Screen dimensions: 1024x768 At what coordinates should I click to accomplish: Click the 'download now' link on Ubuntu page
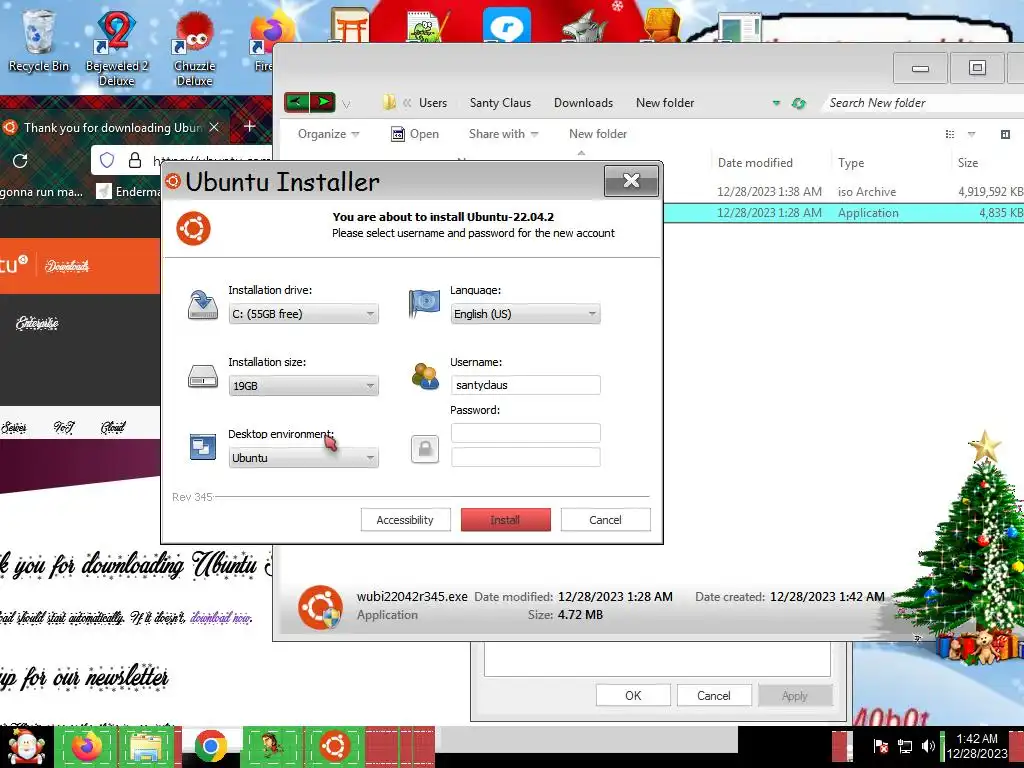coord(221,617)
